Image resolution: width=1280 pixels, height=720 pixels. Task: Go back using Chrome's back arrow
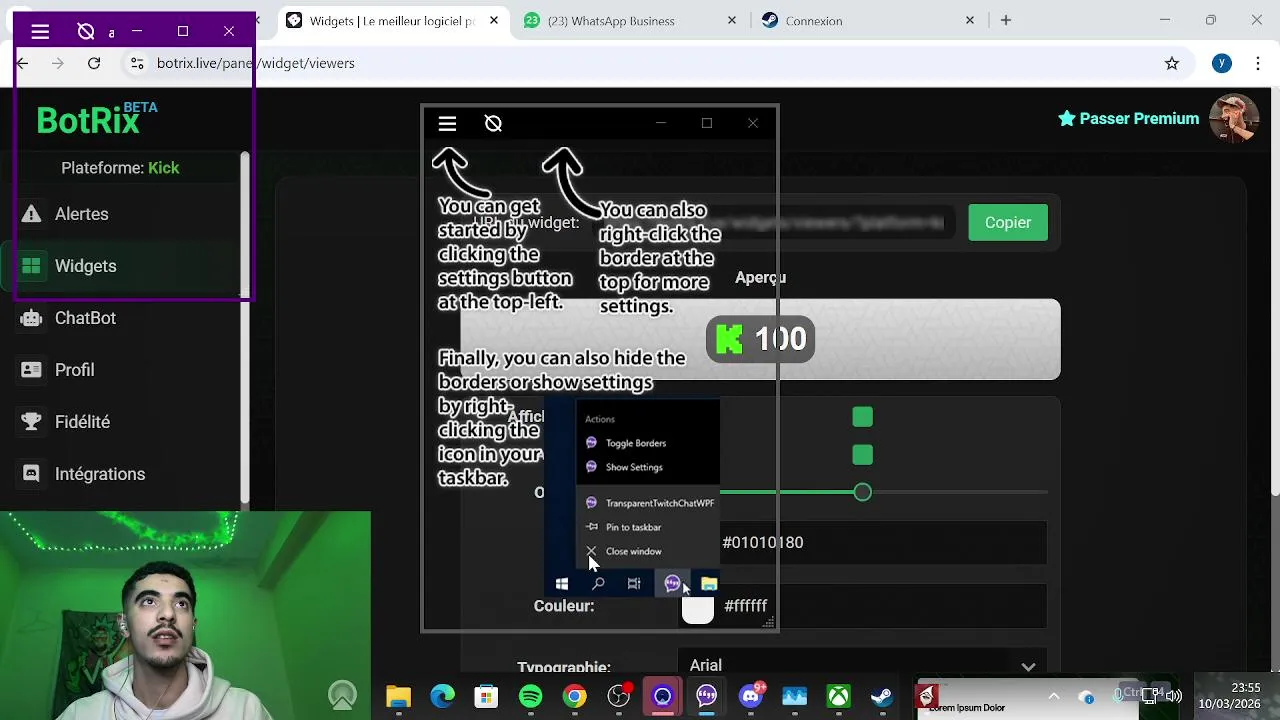point(22,63)
